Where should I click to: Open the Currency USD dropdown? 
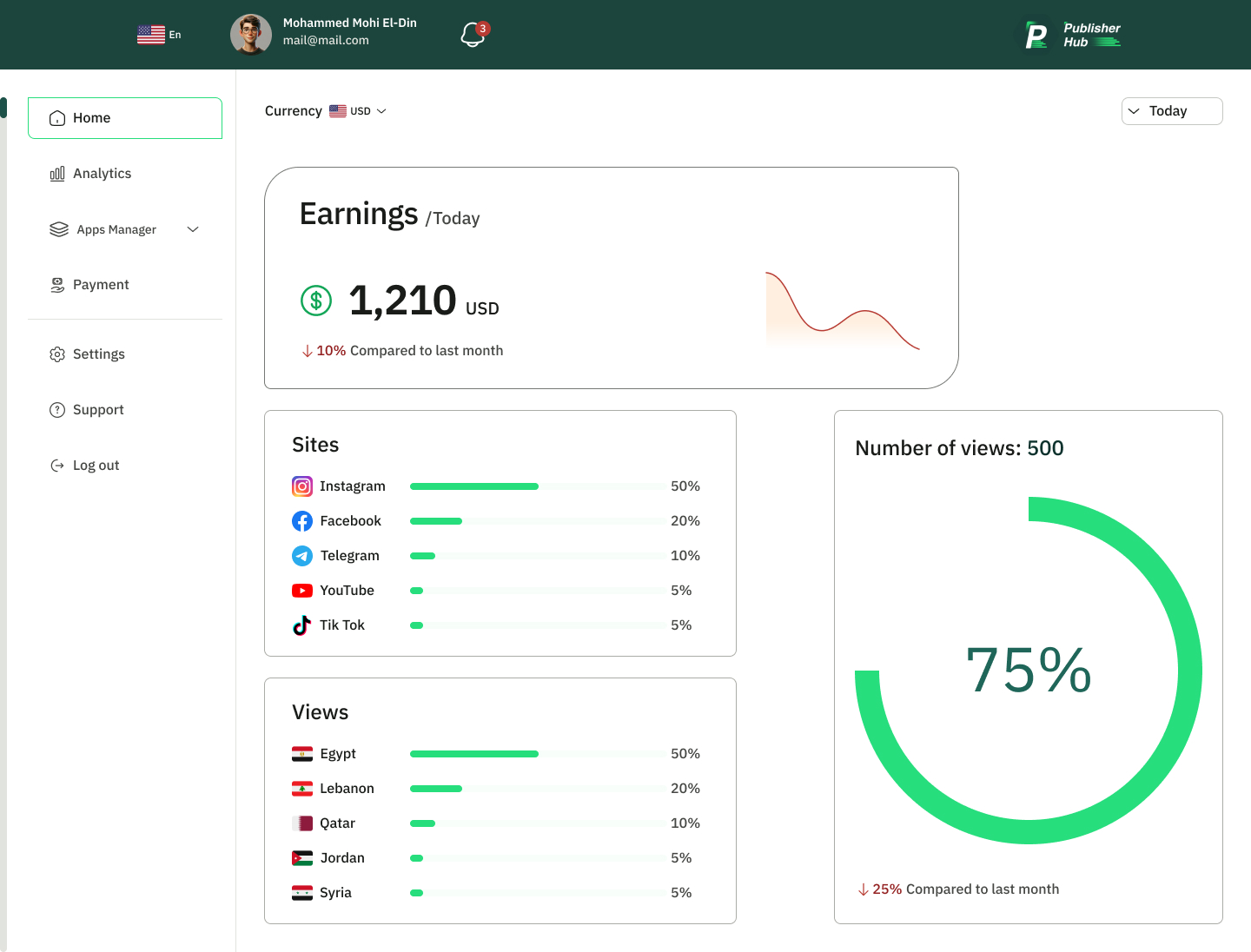(359, 111)
